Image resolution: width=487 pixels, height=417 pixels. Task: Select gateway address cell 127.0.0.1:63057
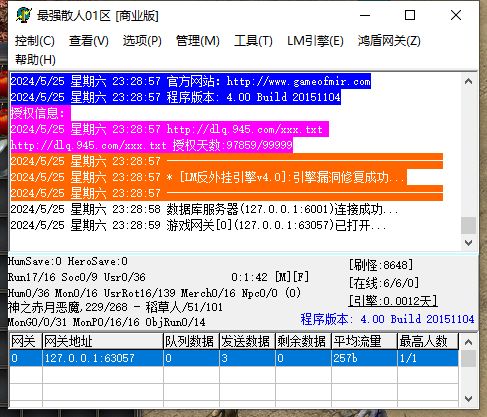tap(103, 358)
